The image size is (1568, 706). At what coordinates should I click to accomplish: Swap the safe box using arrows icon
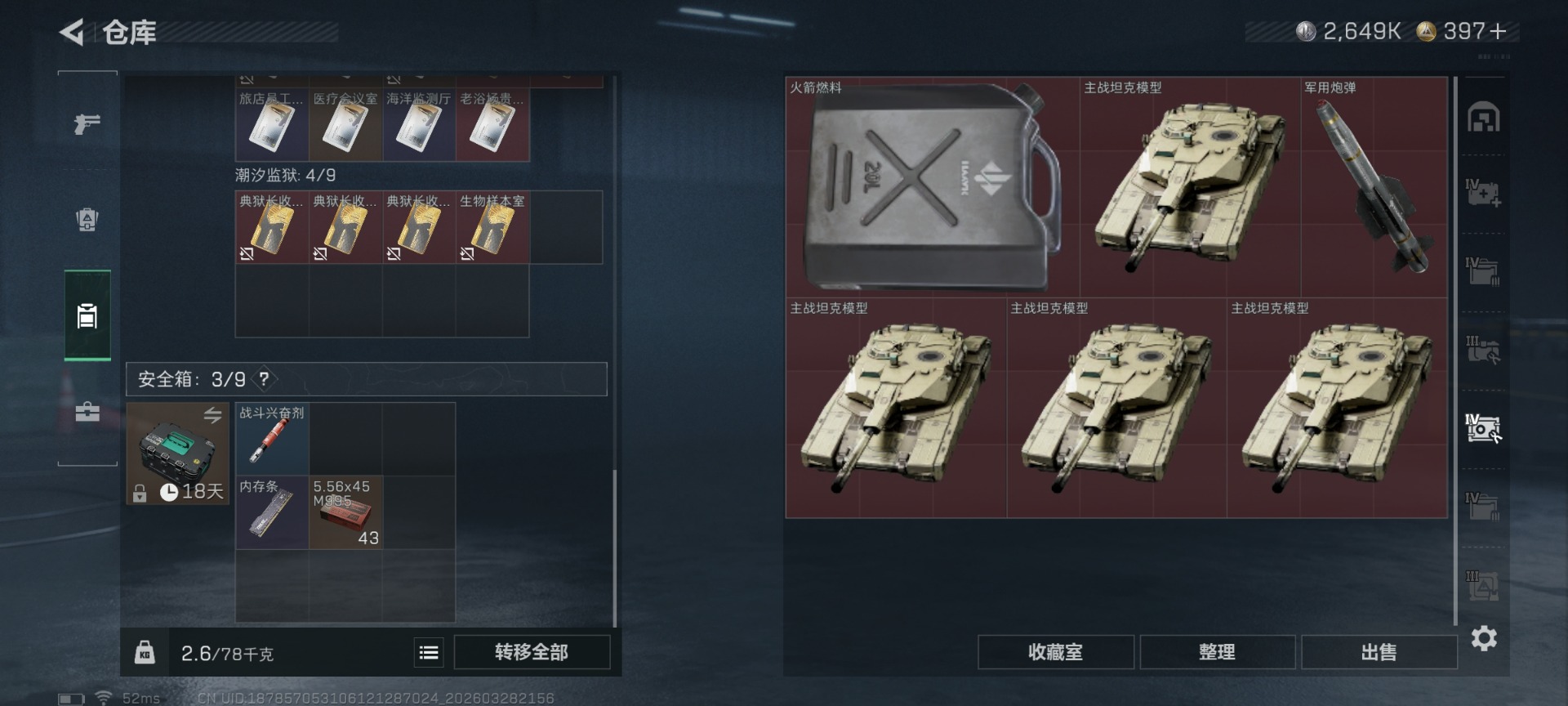(x=212, y=415)
